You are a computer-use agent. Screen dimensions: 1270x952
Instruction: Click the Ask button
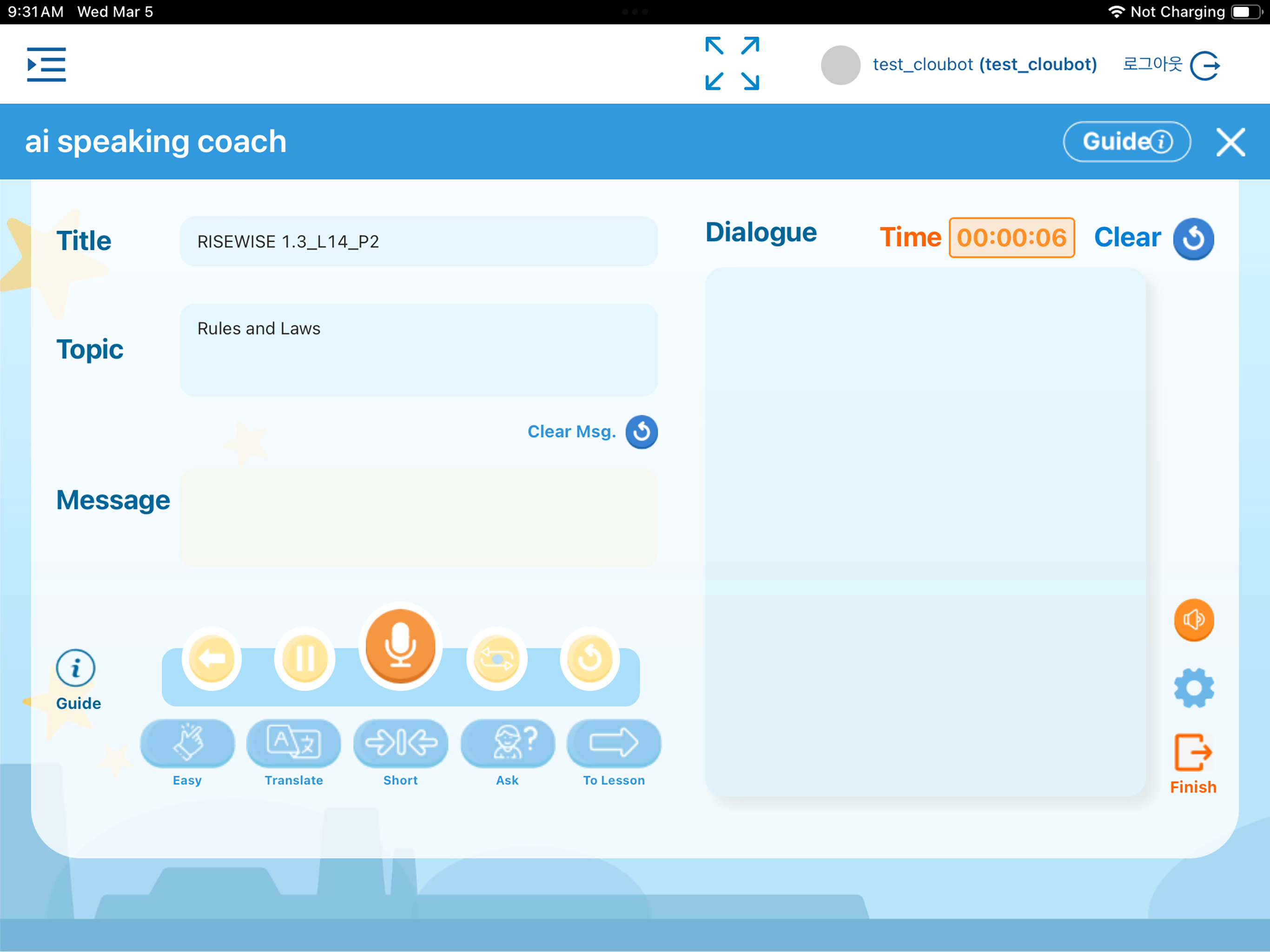click(508, 743)
